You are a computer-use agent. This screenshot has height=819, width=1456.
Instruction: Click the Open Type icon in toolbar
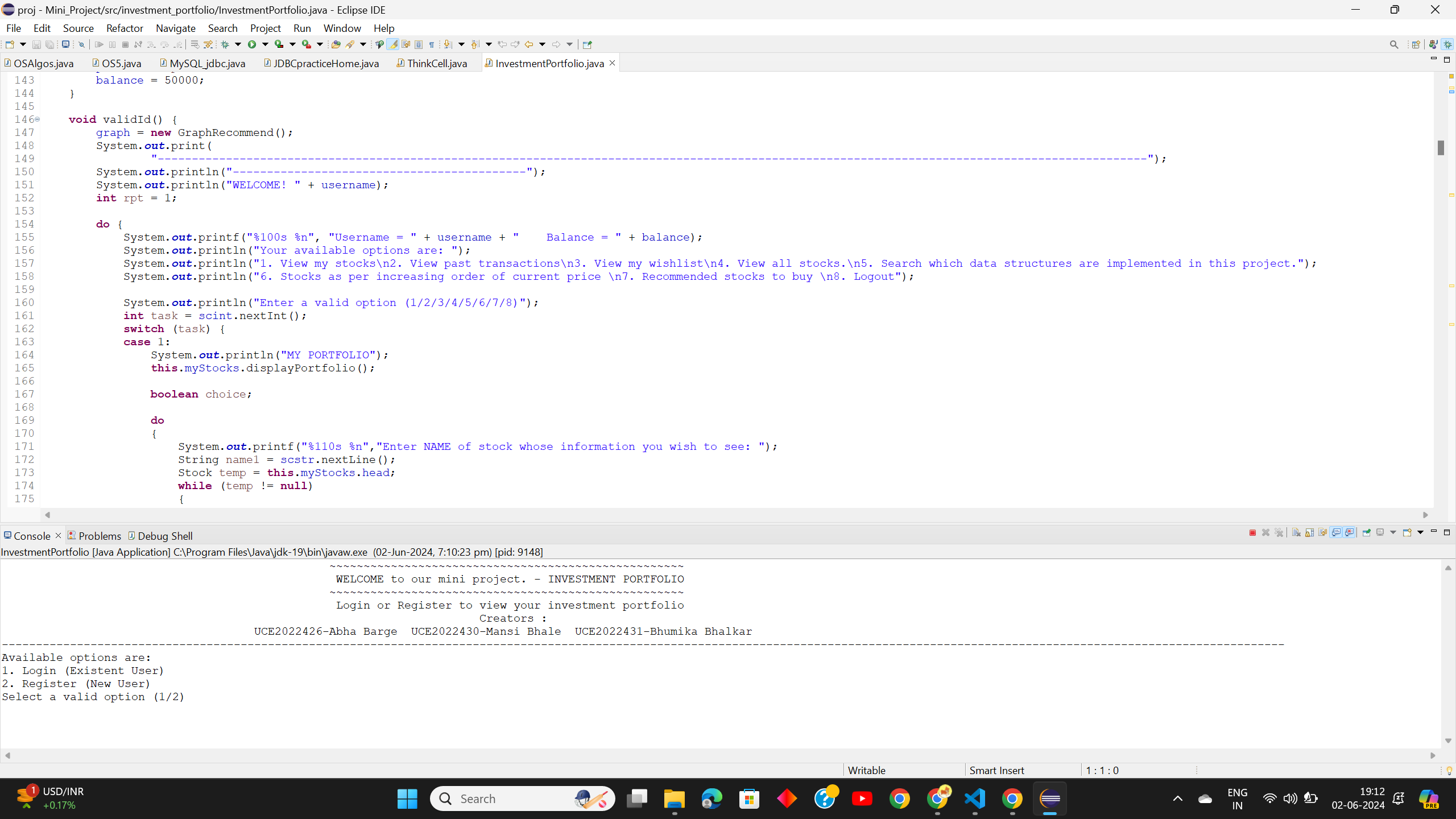tap(336, 44)
